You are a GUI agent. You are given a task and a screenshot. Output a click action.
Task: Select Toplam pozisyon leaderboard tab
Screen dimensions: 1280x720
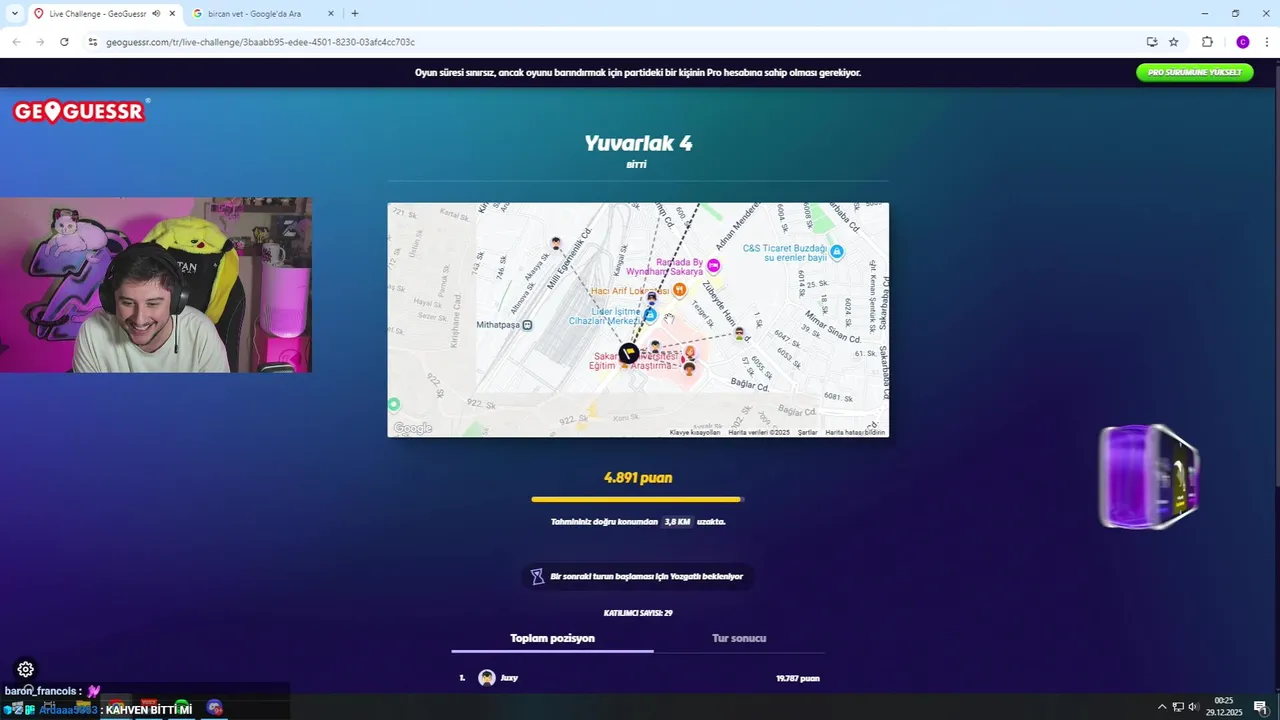click(x=552, y=638)
